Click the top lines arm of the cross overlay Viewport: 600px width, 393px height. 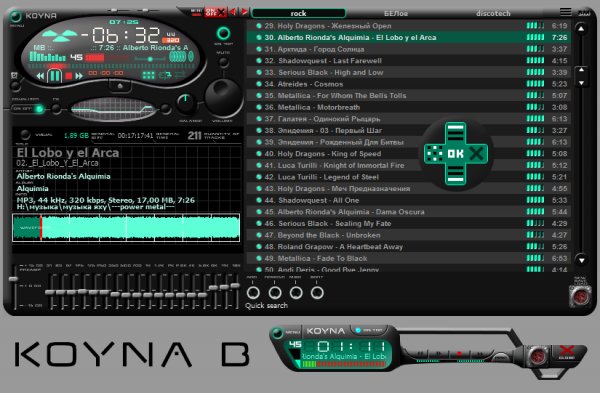click(x=455, y=132)
